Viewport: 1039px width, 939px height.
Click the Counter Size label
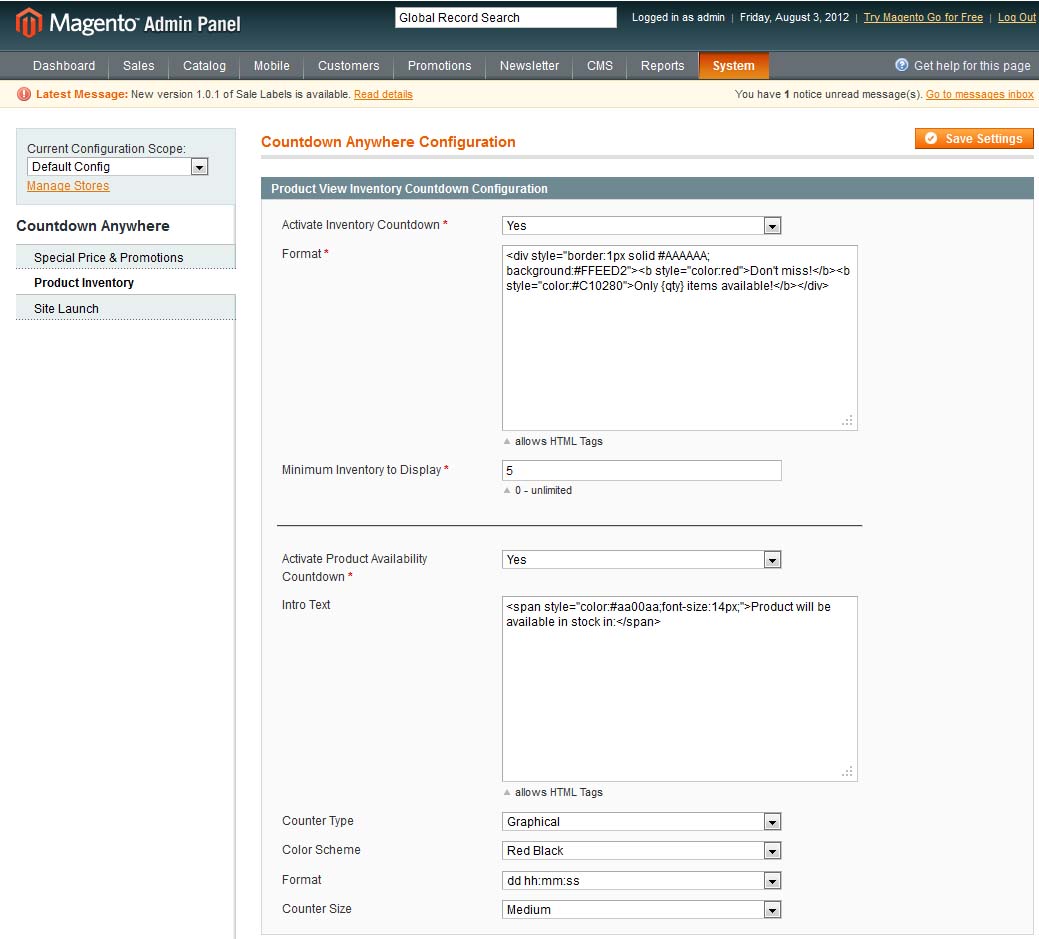coord(317,909)
